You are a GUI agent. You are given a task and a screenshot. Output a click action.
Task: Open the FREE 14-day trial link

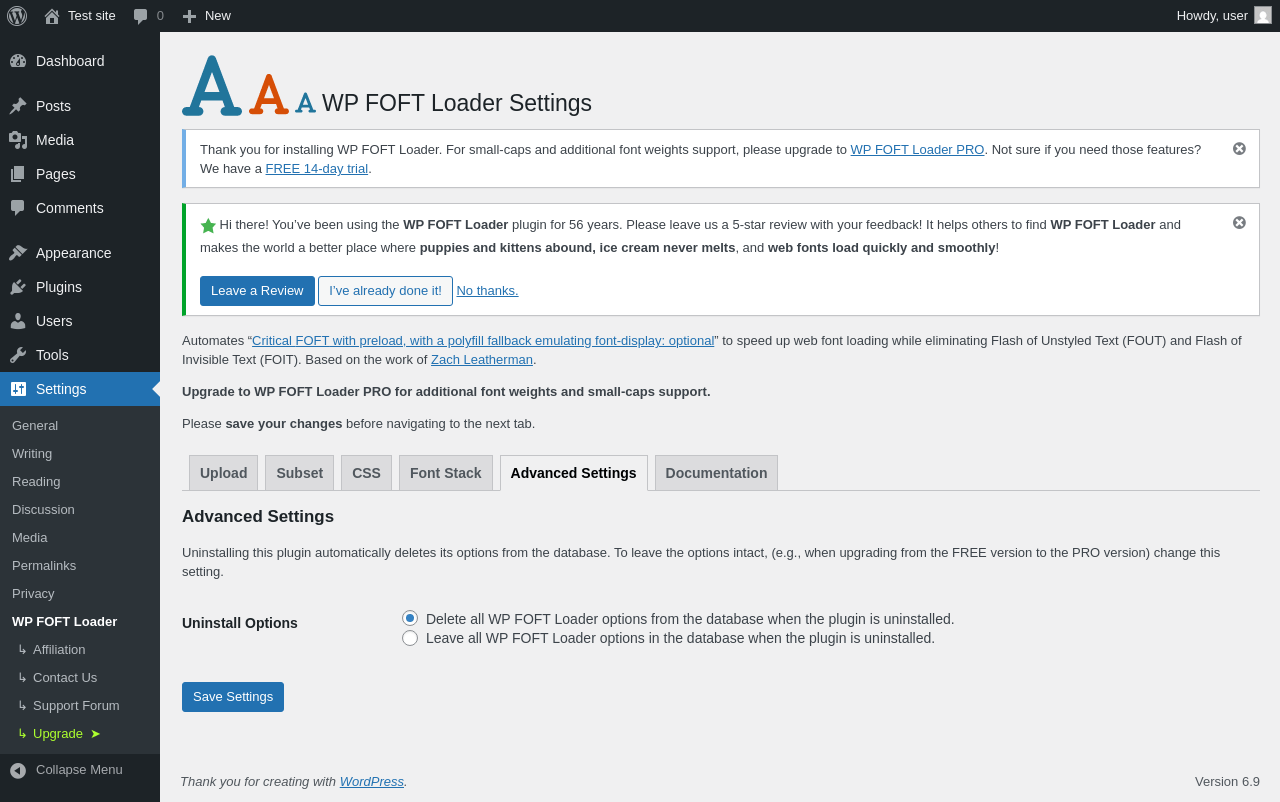coord(317,169)
